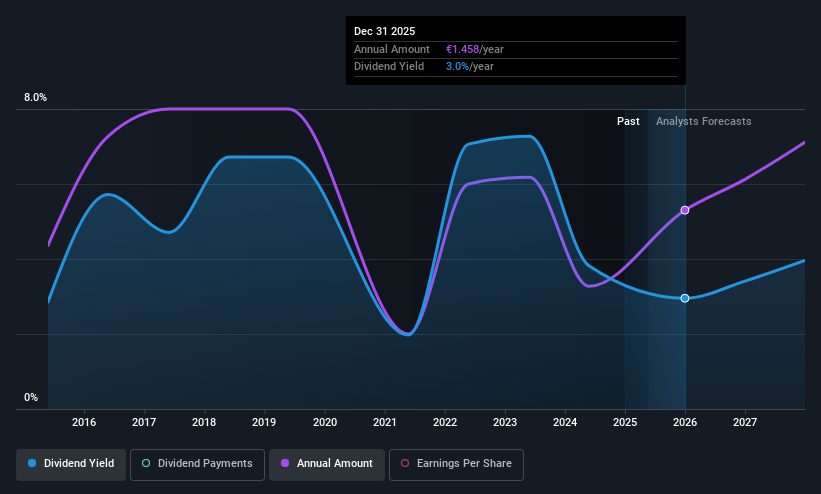The height and width of the screenshot is (494, 821).
Task: Click the €1.458/year annual amount value
Action: click(475, 49)
